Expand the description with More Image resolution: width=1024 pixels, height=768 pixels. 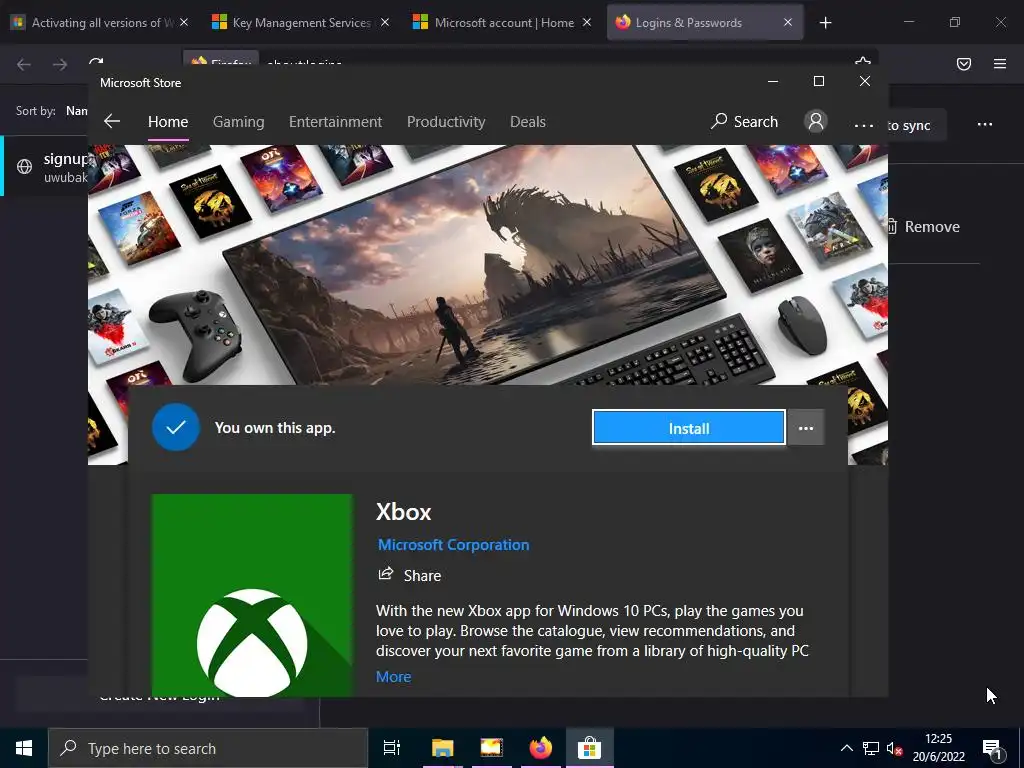coord(393,677)
